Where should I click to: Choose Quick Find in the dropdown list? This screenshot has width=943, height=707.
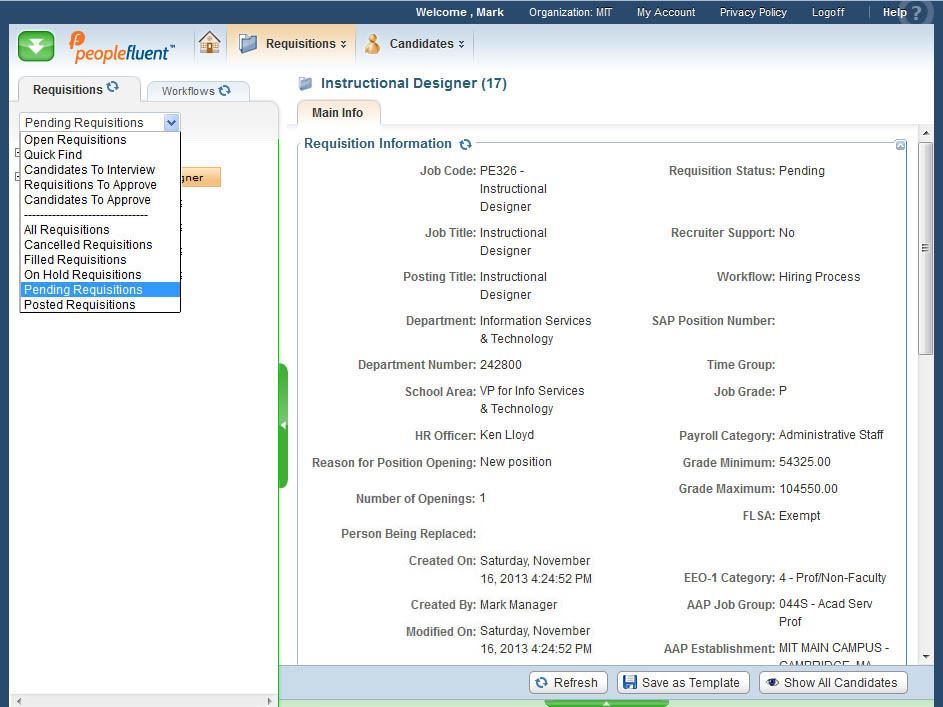click(x=53, y=155)
